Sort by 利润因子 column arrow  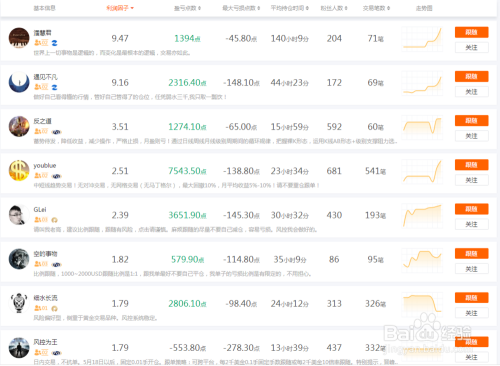[132, 8]
